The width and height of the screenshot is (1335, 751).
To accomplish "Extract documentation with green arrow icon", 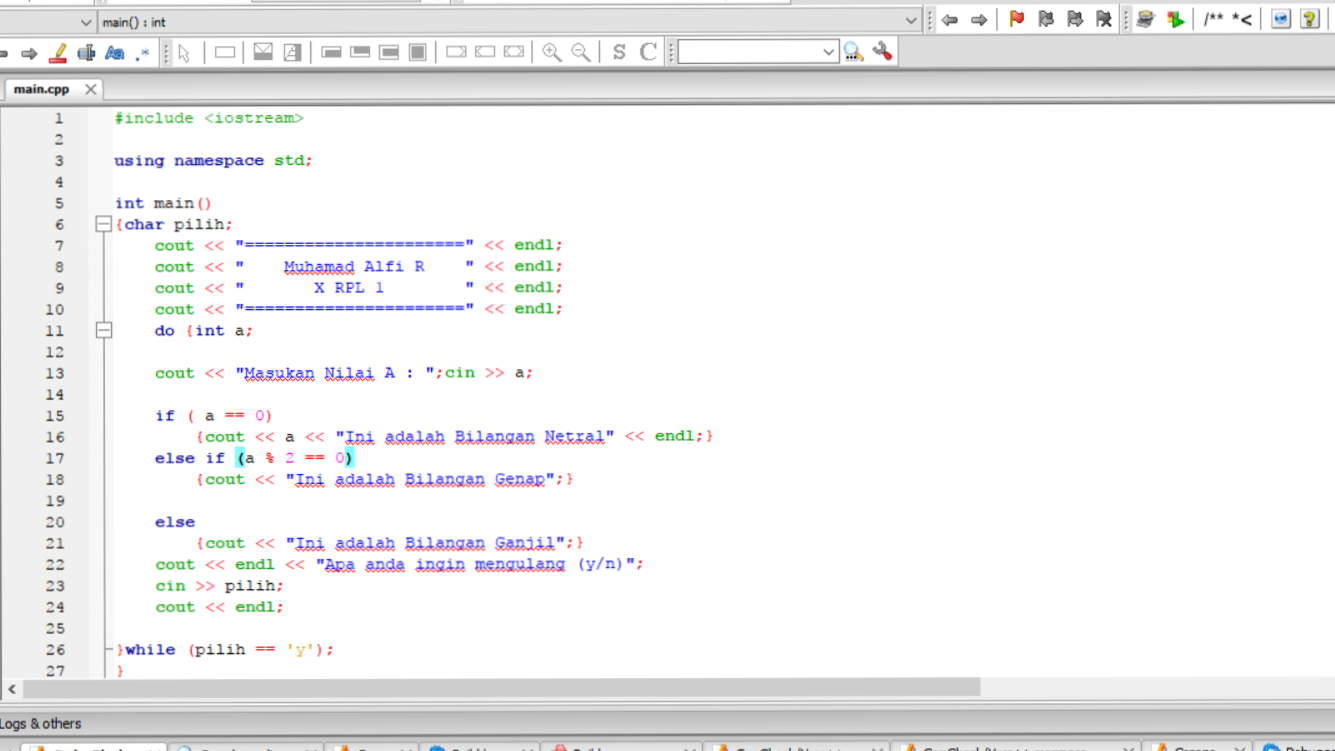I will (1175, 19).
